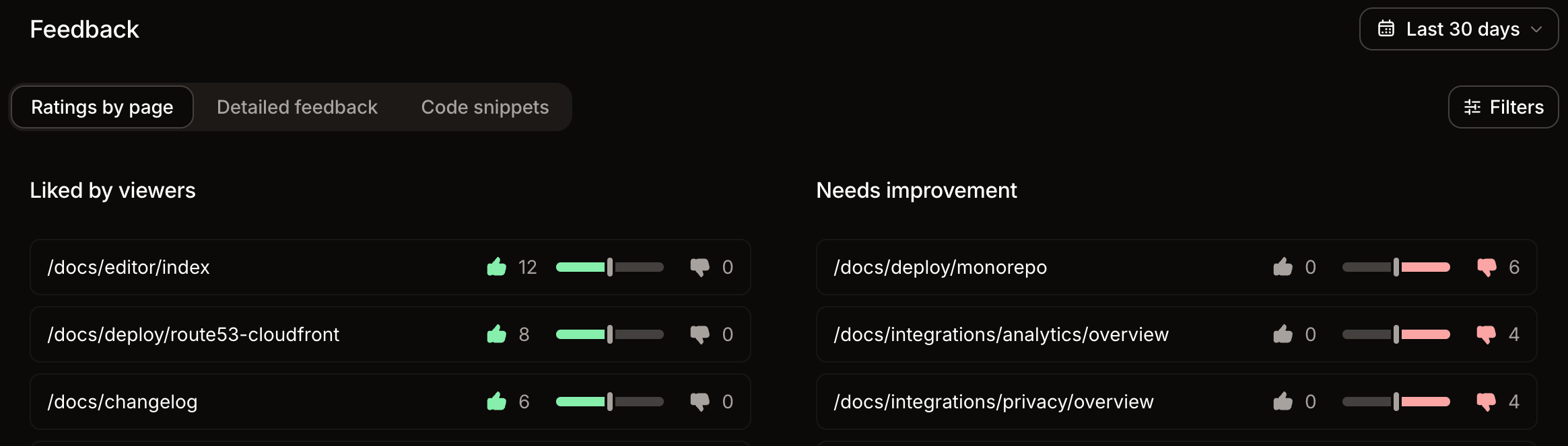Image resolution: width=1568 pixels, height=446 pixels.
Task: Switch to the Detailed feedback tab
Action: click(297, 107)
